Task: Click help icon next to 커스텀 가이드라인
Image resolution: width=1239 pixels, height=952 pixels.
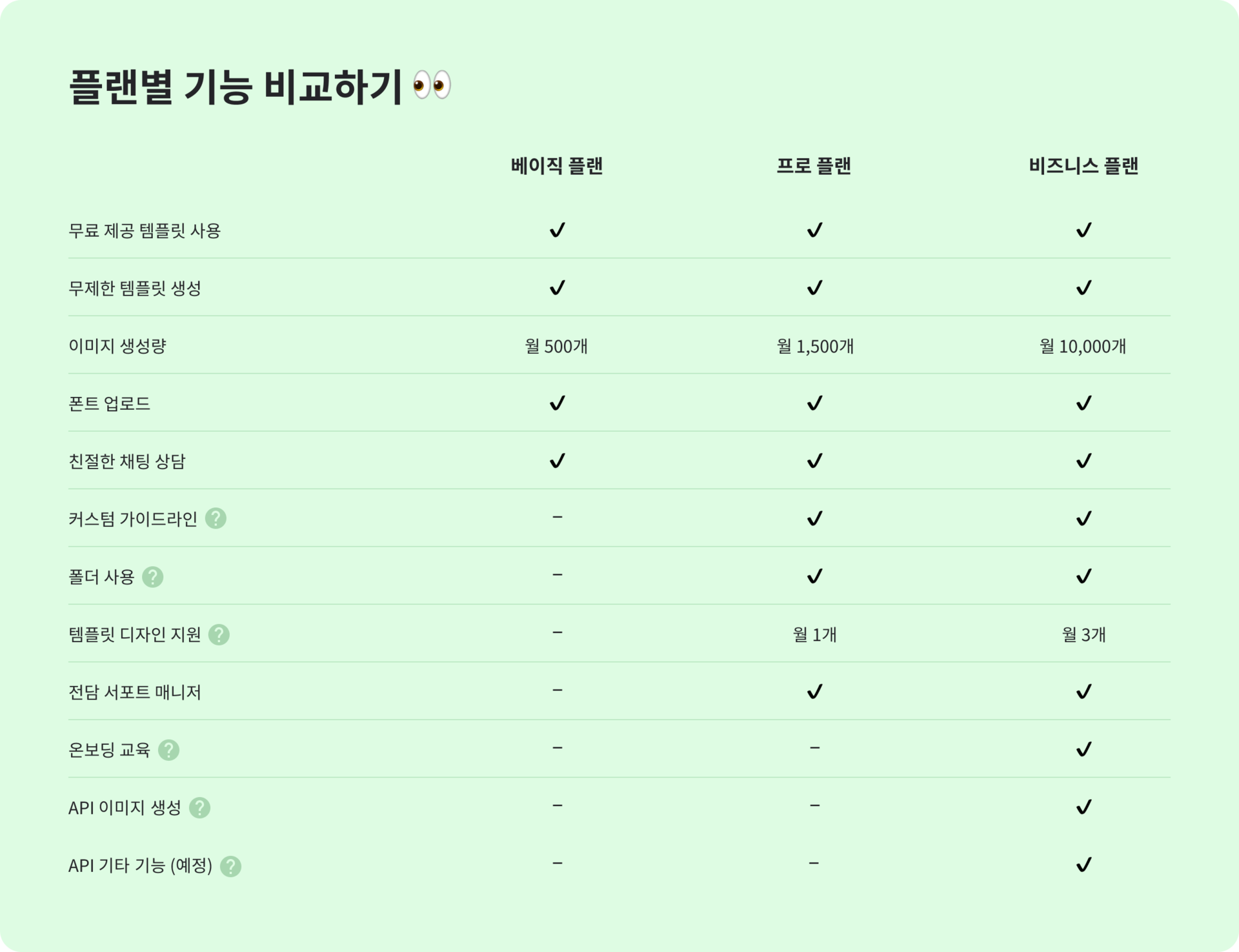Action: point(216,518)
